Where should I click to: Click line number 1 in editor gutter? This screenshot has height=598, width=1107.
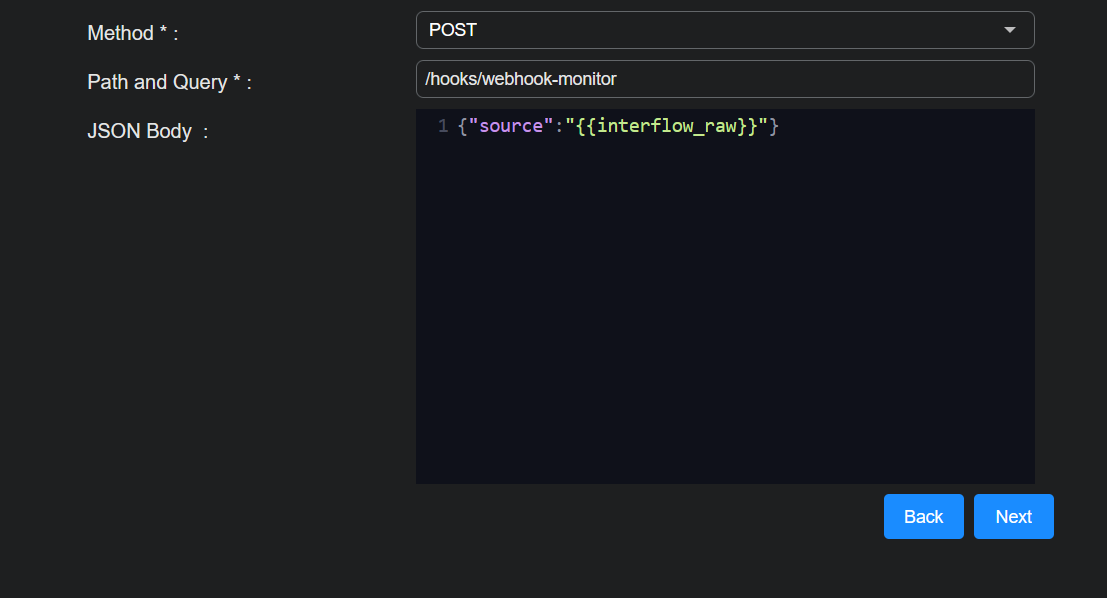click(x=442, y=127)
